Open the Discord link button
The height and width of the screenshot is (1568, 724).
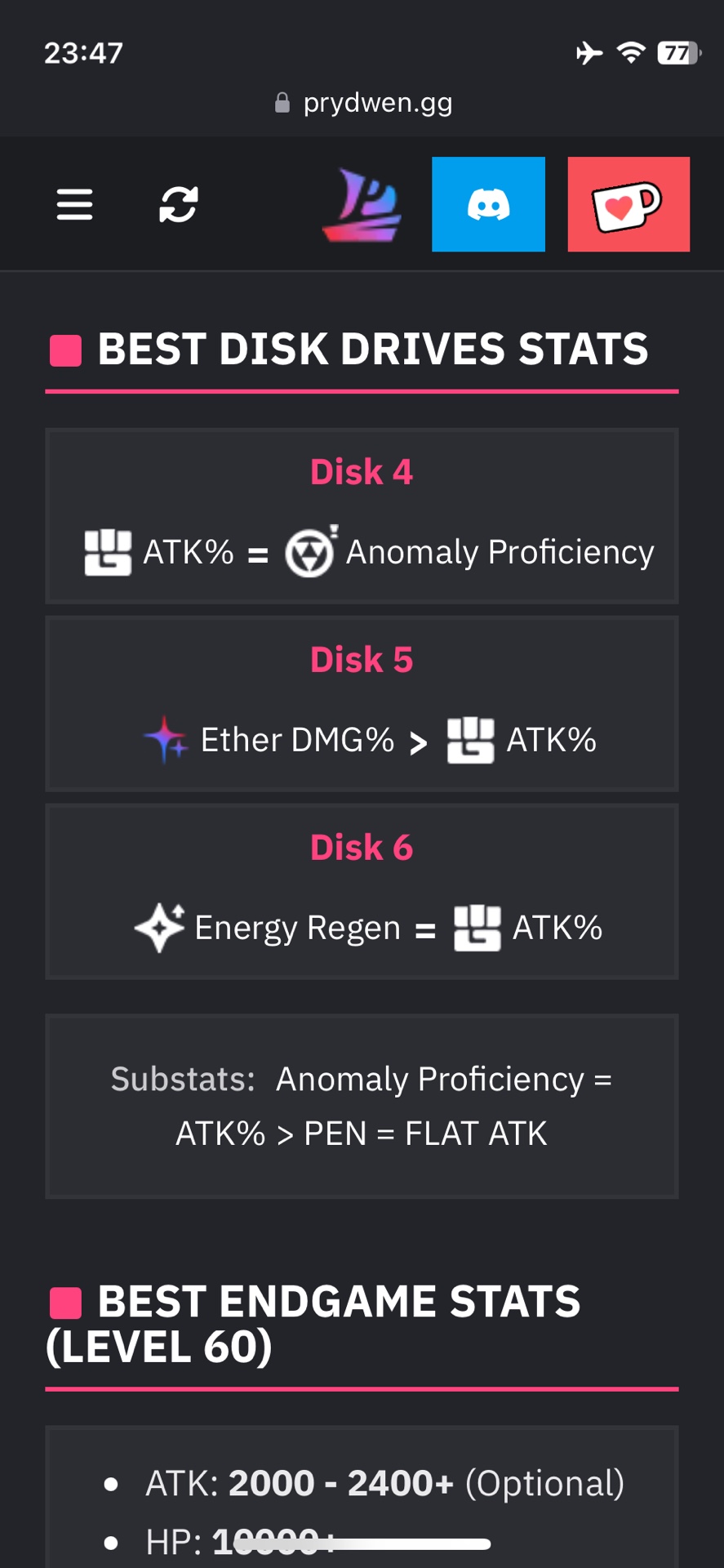(x=488, y=204)
